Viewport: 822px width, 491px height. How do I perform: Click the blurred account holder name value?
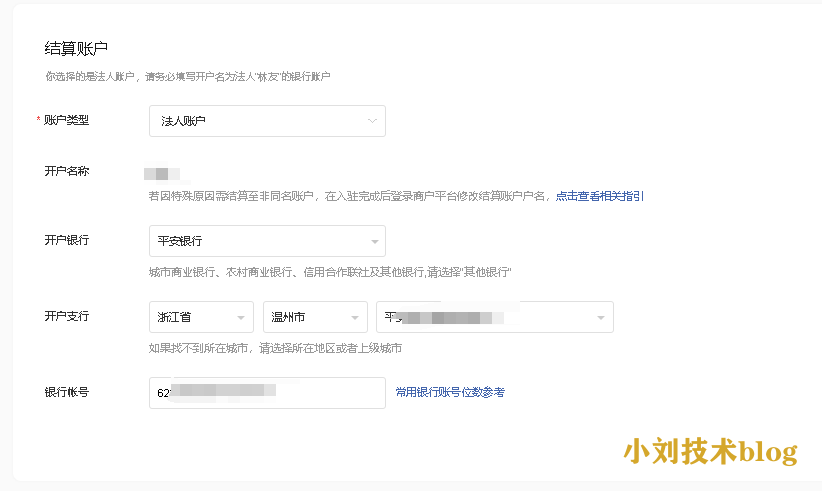pyautogui.click(x=161, y=174)
